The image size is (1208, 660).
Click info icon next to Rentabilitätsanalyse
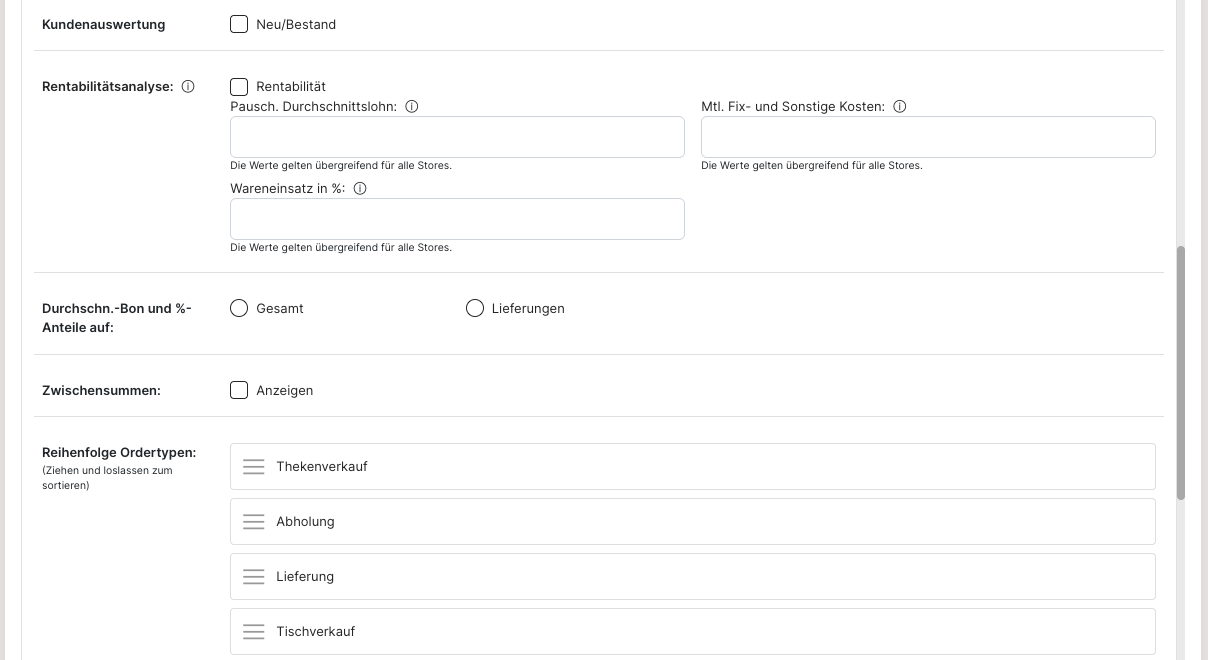click(188, 87)
